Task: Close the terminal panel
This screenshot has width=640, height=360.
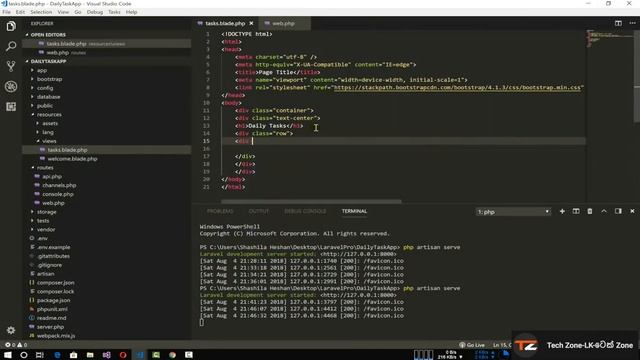Action: (x=632, y=211)
